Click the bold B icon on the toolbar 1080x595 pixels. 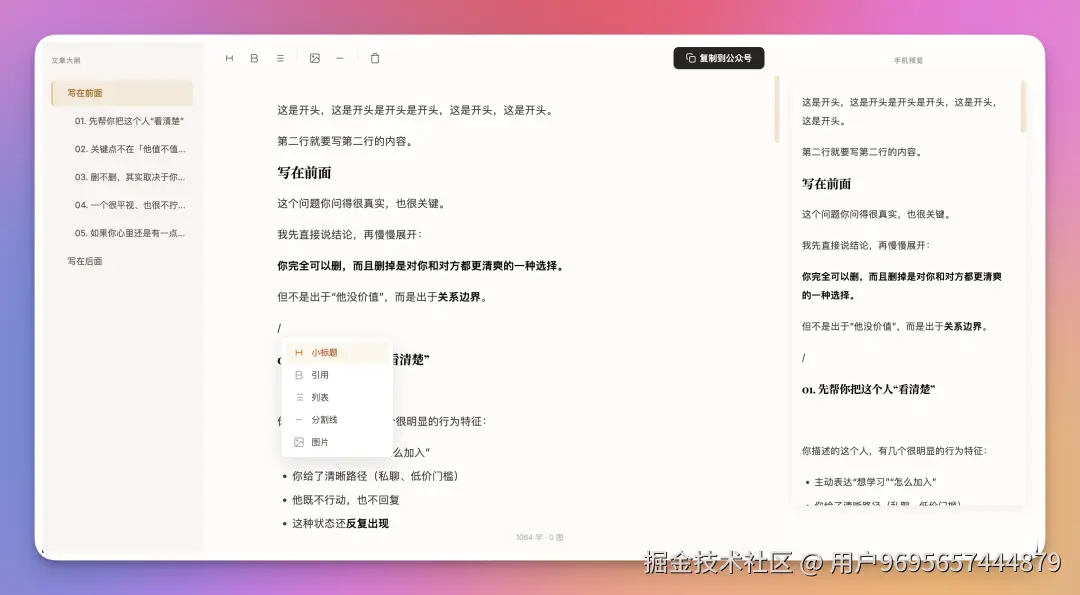point(254,58)
